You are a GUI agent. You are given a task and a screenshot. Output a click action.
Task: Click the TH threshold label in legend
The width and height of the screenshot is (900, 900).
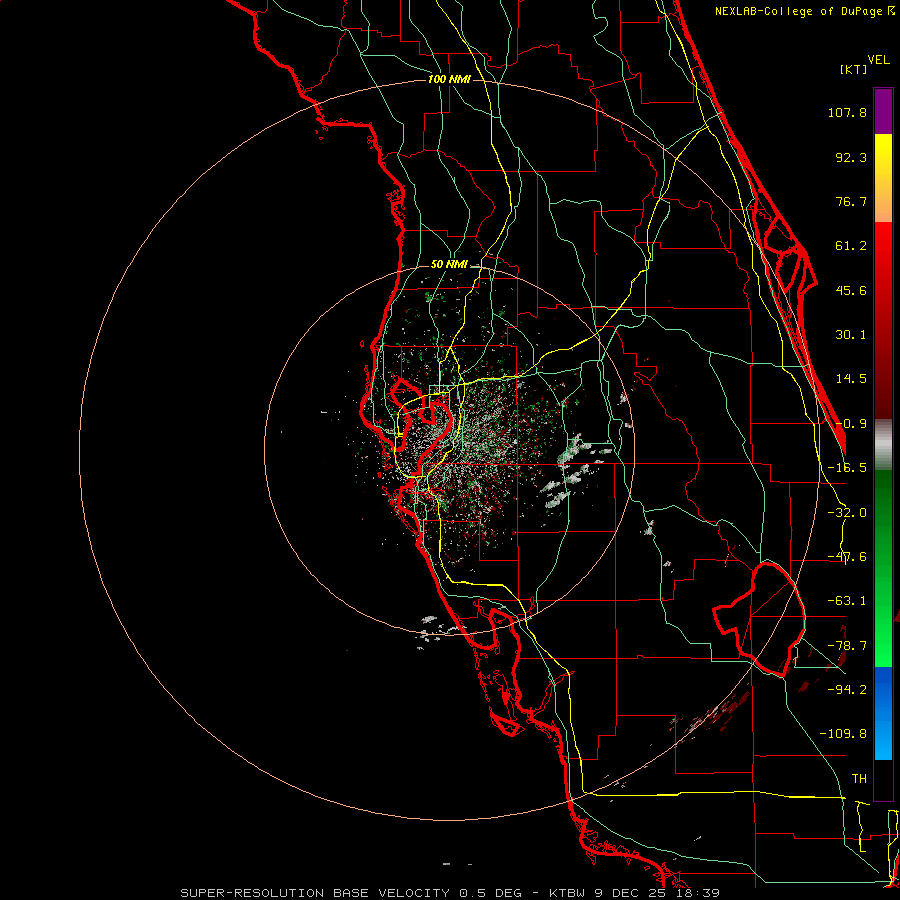[x=859, y=778]
